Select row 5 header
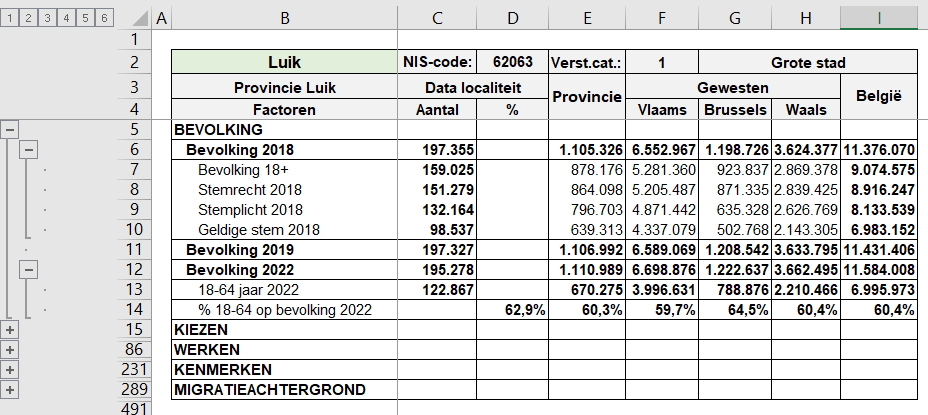The width and height of the screenshot is (928, 415). tap(133, 130)
